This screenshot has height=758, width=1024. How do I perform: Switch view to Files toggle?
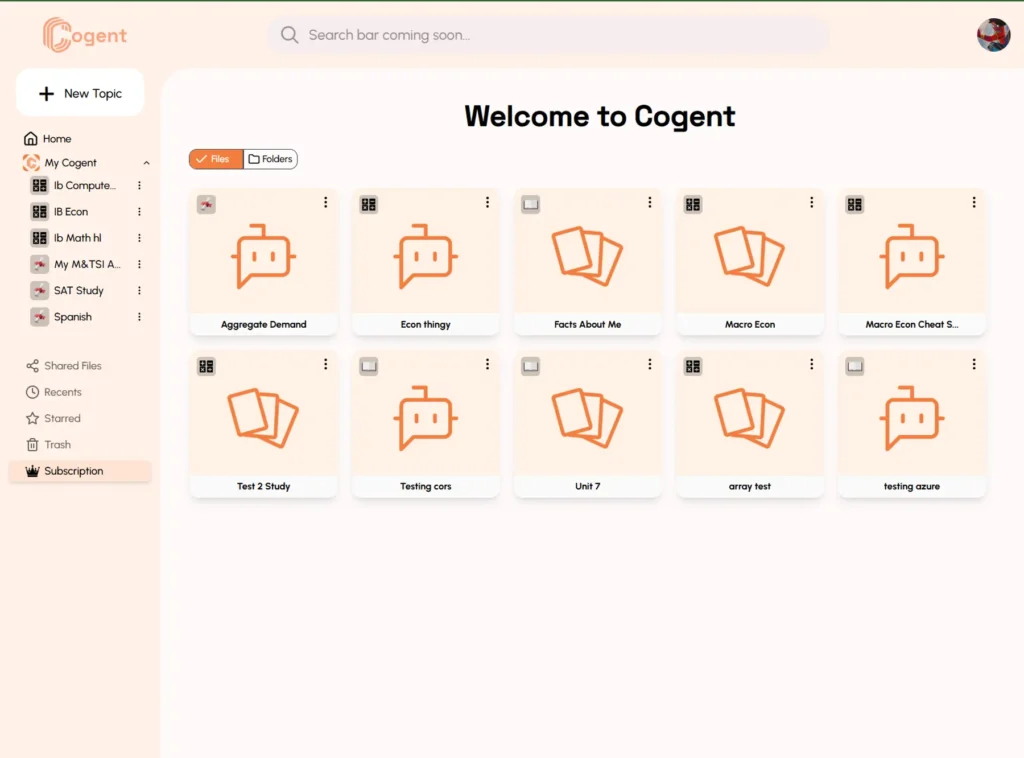[215, 159]
